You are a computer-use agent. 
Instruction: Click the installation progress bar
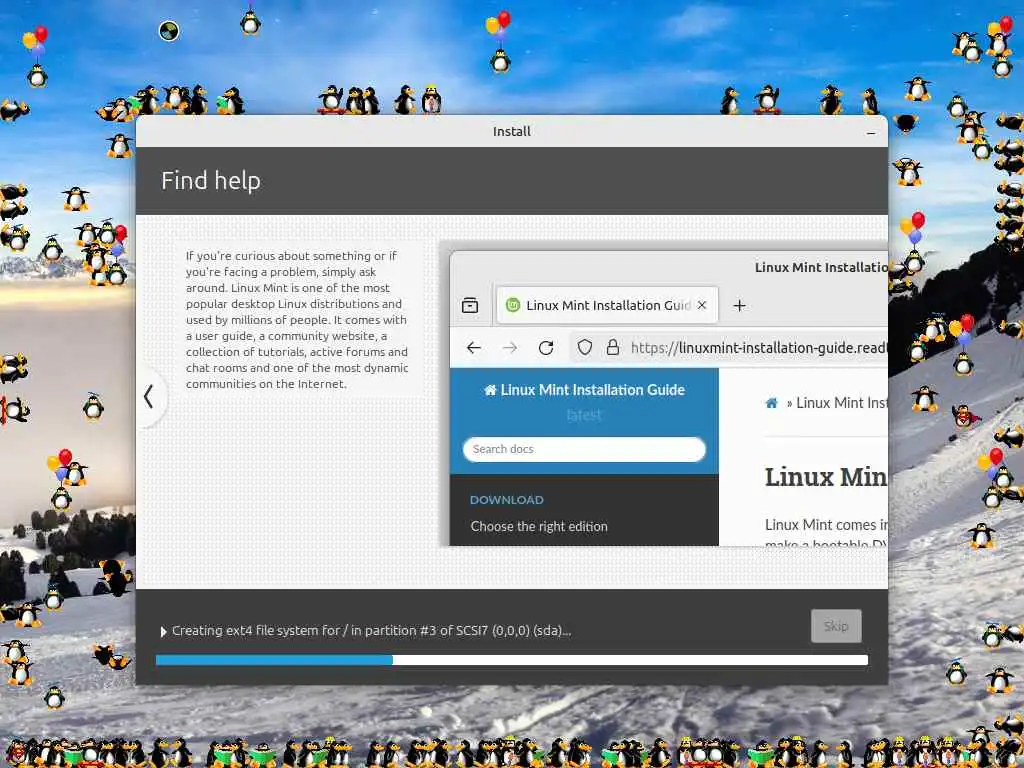tap(512, 660)
